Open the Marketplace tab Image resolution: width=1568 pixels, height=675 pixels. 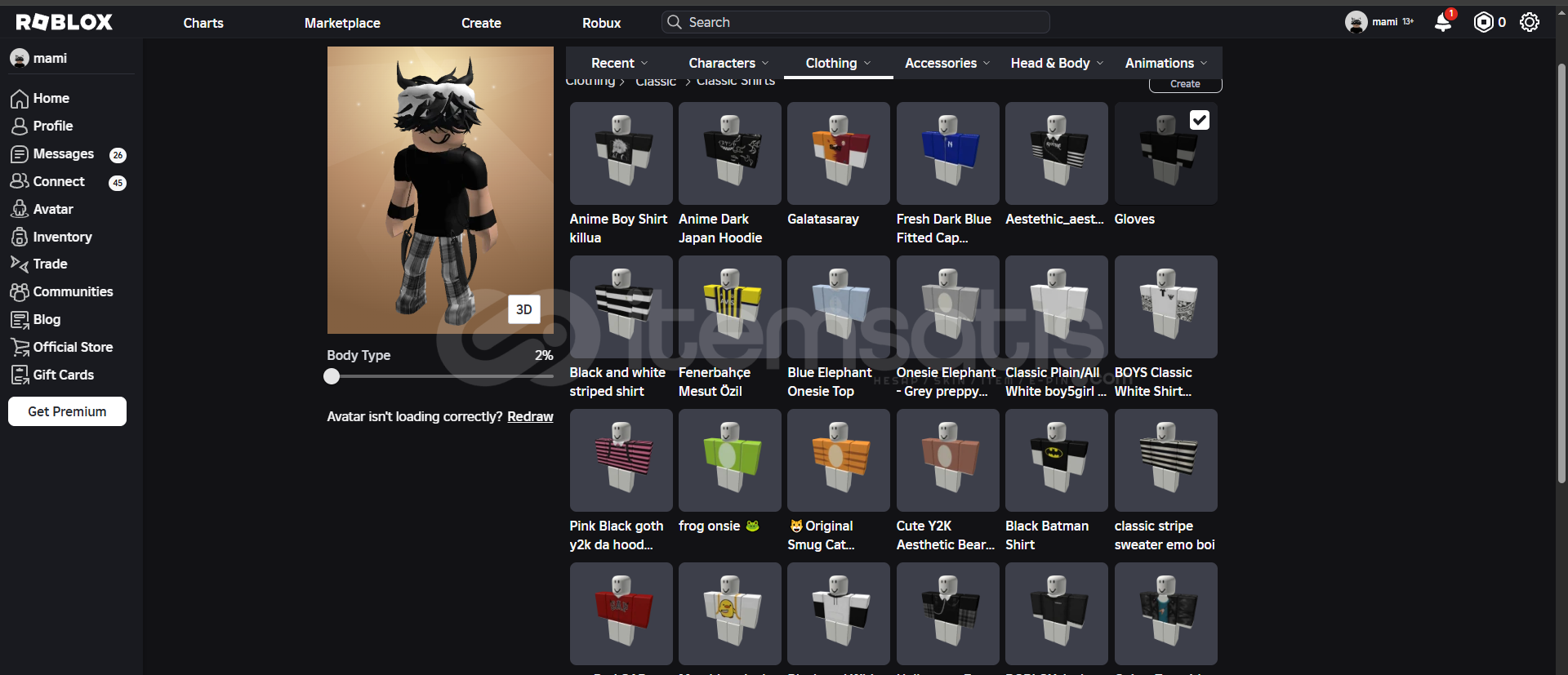point(342,23)
